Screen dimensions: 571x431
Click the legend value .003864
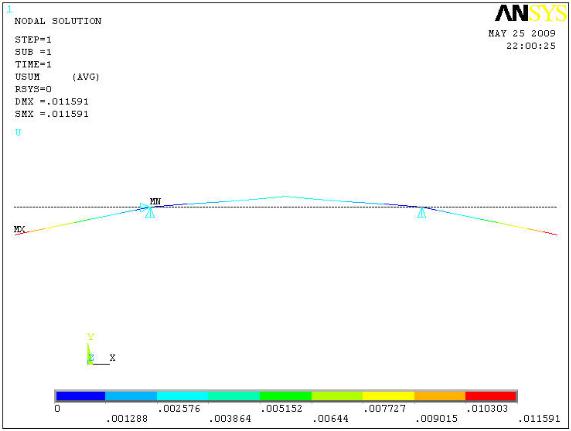point(230,419)
